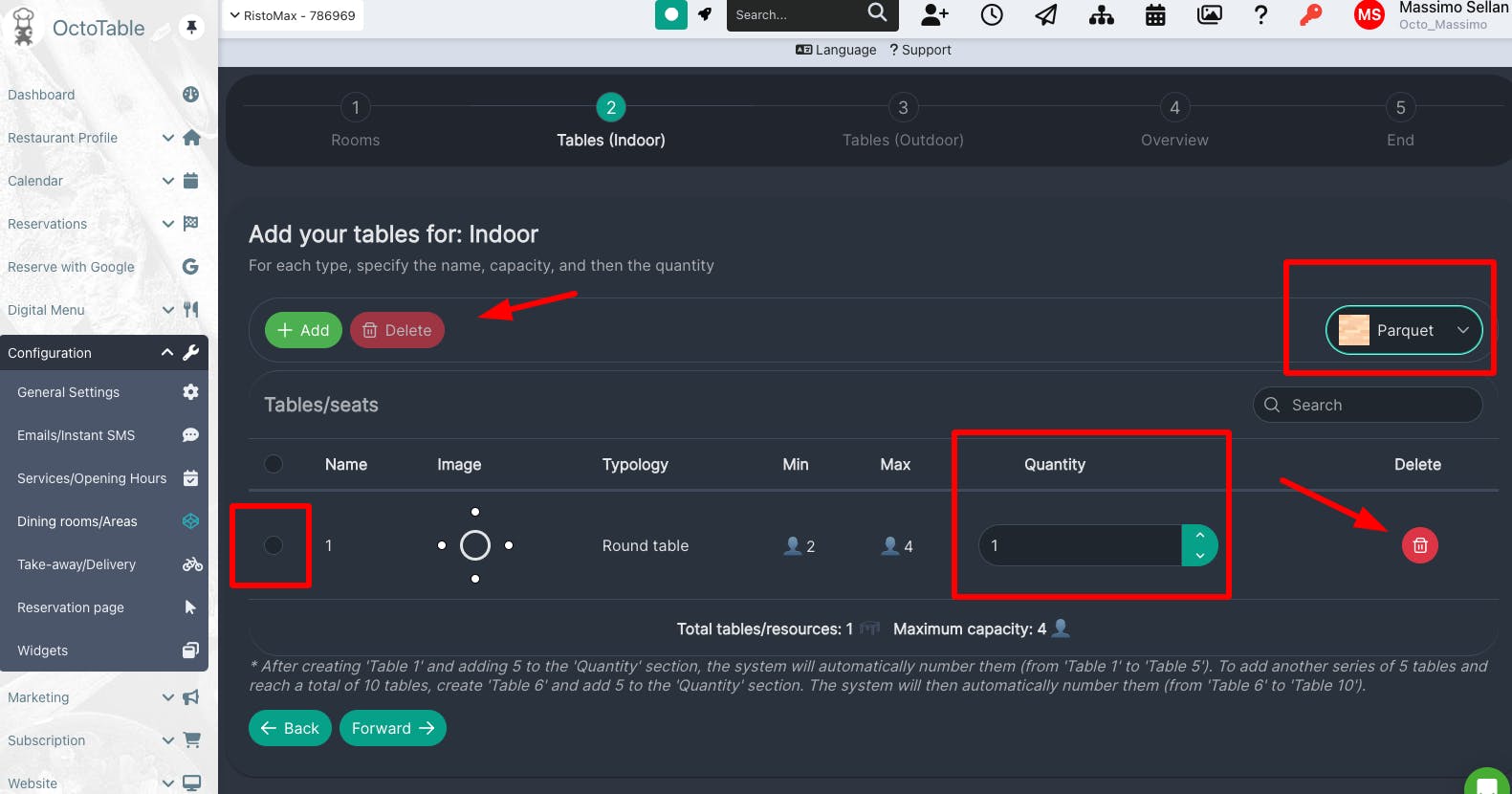Click the round table image
1512x794 pixels.
pyautogui.click(x=475, y=545)
